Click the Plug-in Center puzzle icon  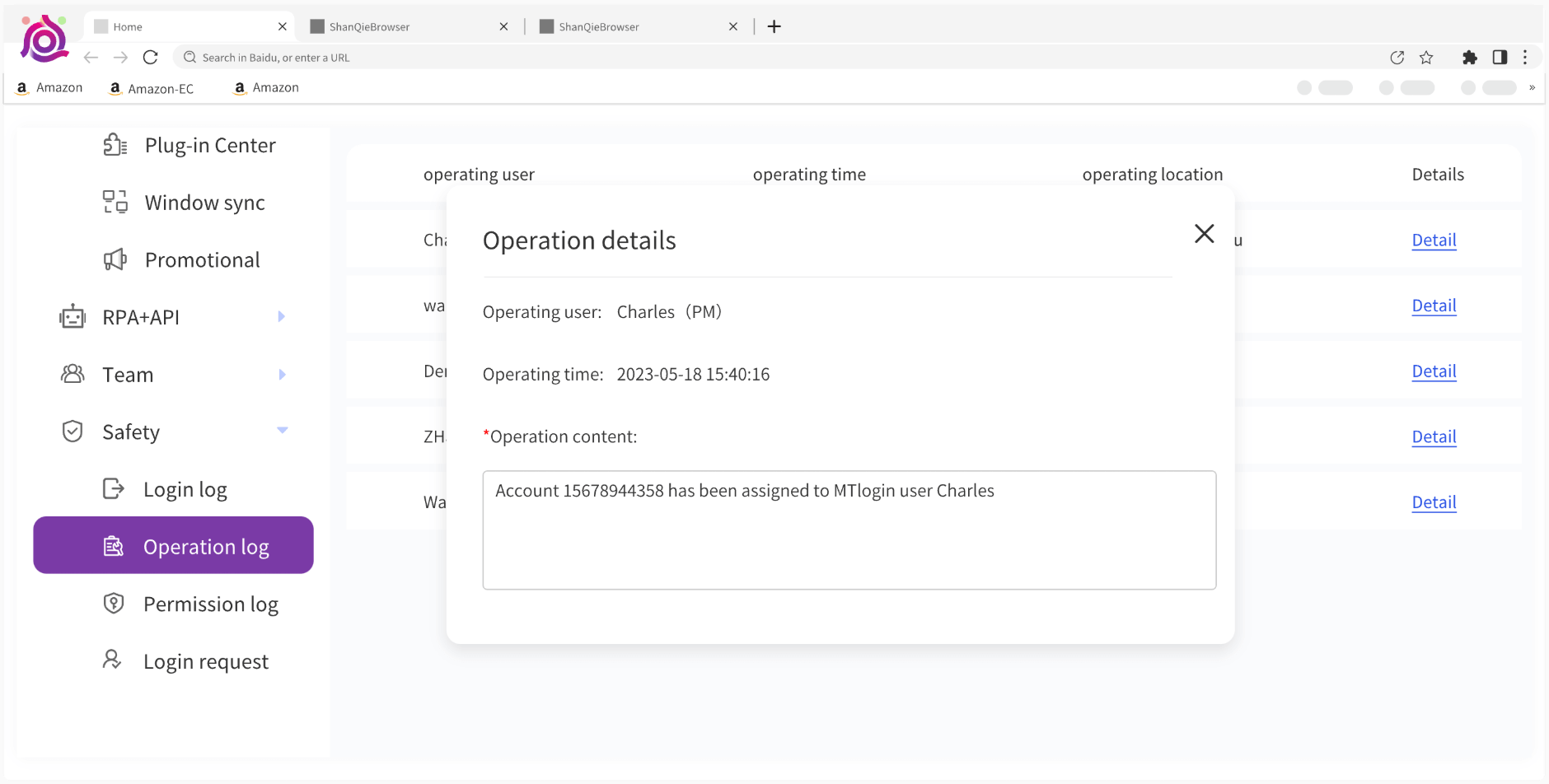[x=115, y=145]
